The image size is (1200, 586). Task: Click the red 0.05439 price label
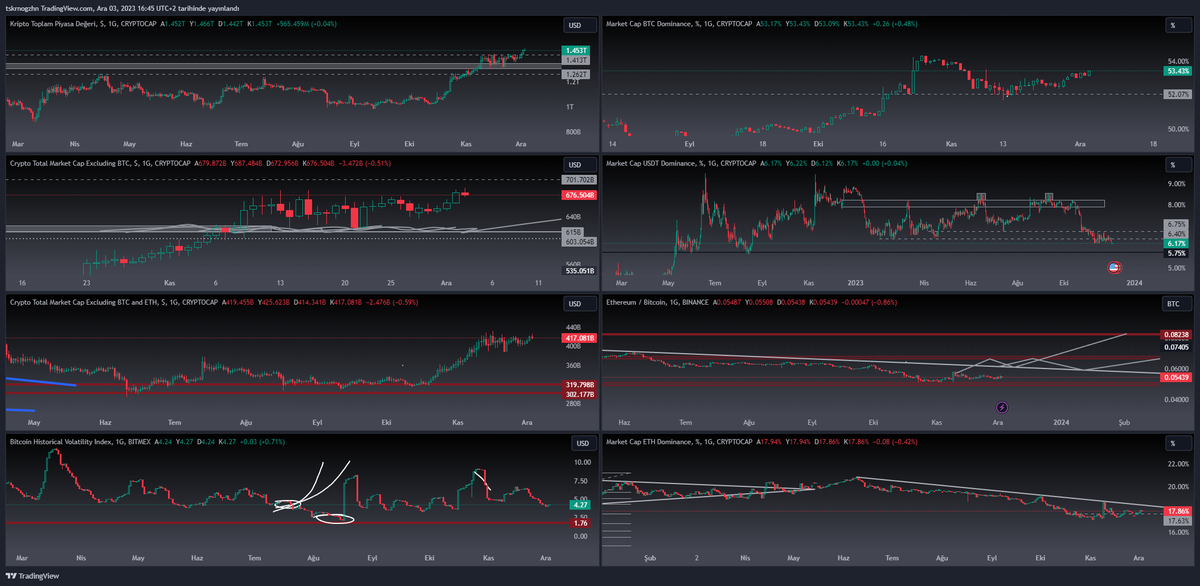[x=1177, y=378]
